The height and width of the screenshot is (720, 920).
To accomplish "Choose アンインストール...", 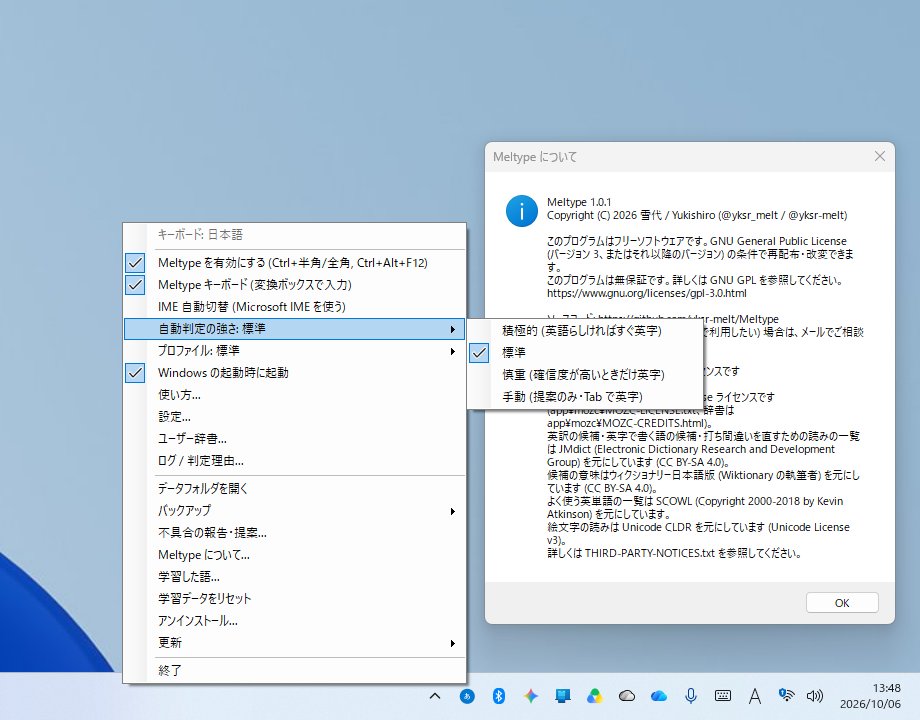I will [294, 621].
